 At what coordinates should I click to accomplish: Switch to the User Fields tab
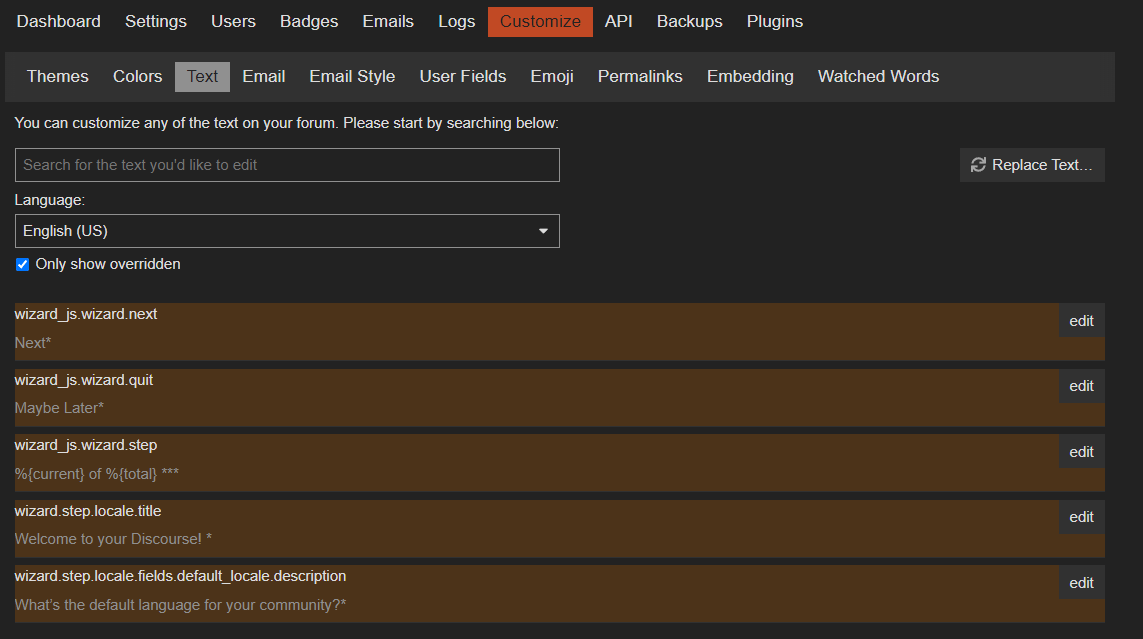[463, 77]
